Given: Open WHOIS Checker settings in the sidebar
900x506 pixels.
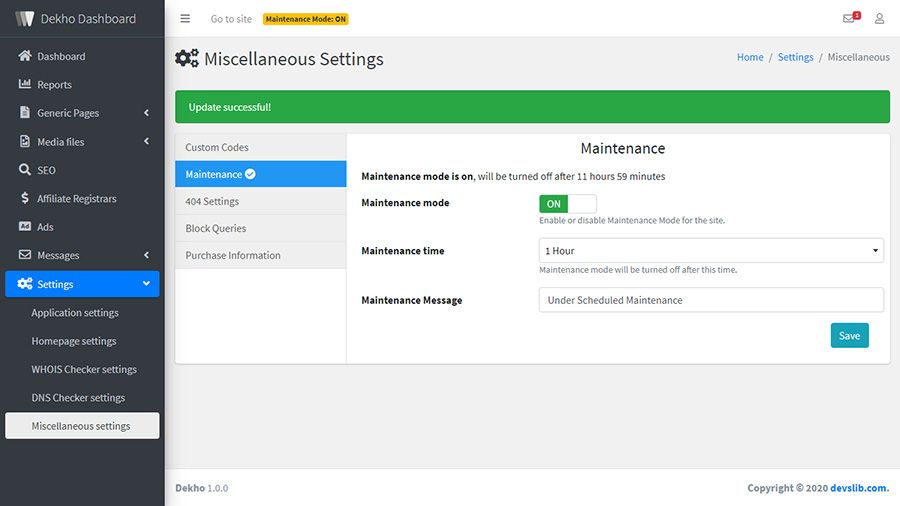Looking at the screenshot, I should coord(84,369).
